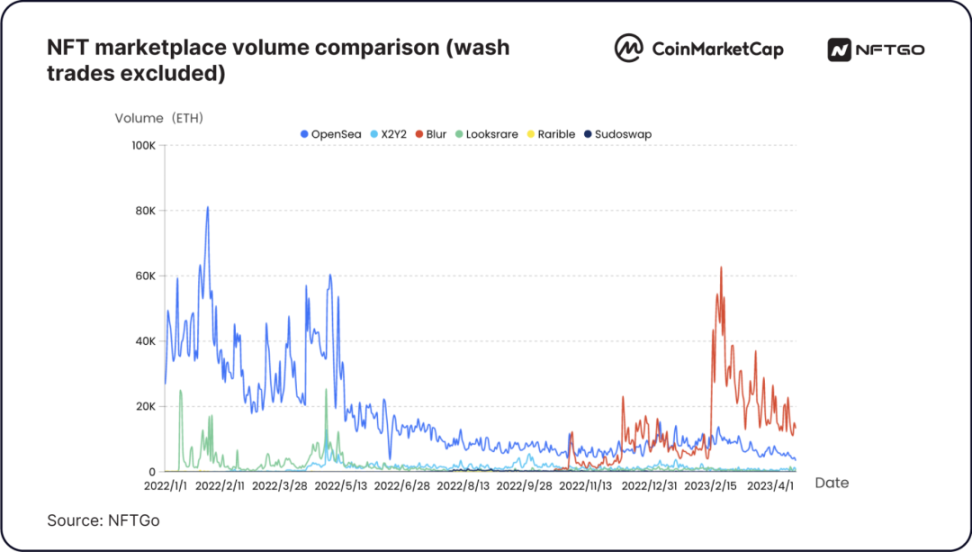
Task: Click the CoinMarketCap logo icon
Action: [x=628, y=48]
